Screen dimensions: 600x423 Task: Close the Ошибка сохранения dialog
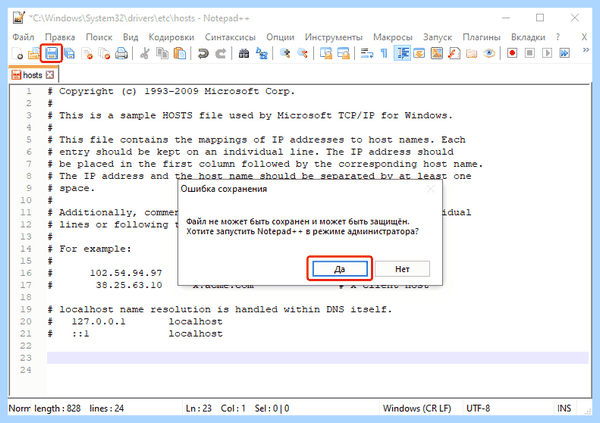tap(431, 189)
